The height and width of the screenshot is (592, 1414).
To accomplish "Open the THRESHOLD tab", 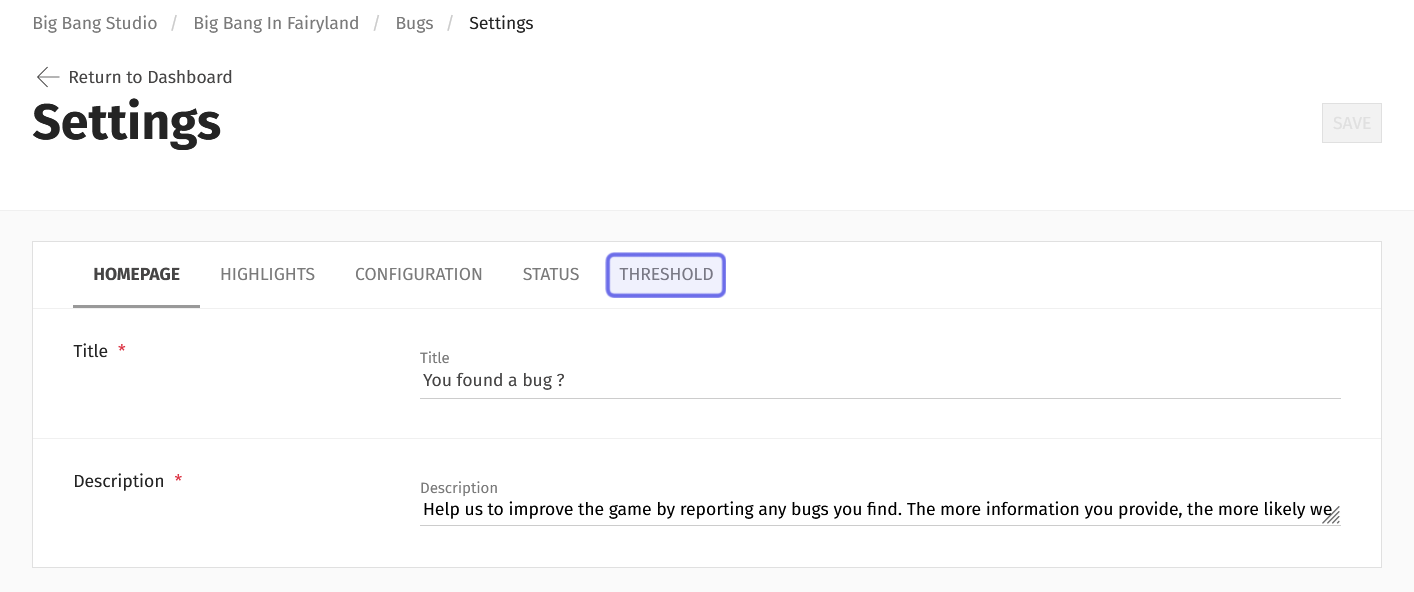I will point(666,275).
